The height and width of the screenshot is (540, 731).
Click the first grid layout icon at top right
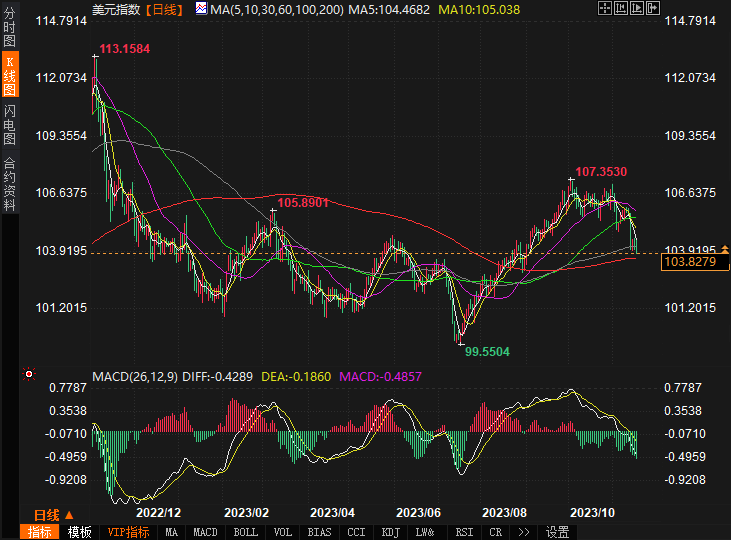pyautogui.click(x=603, y=8)
